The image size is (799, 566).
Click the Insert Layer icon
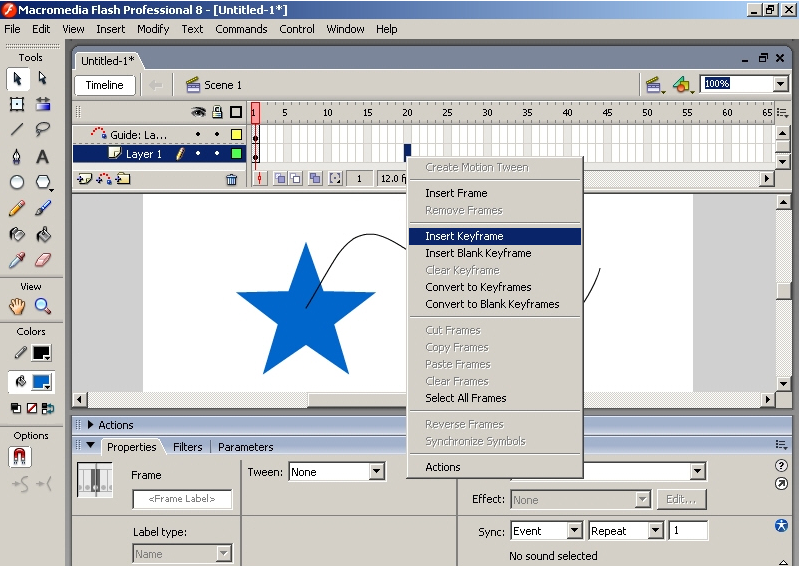coord(84,179)
